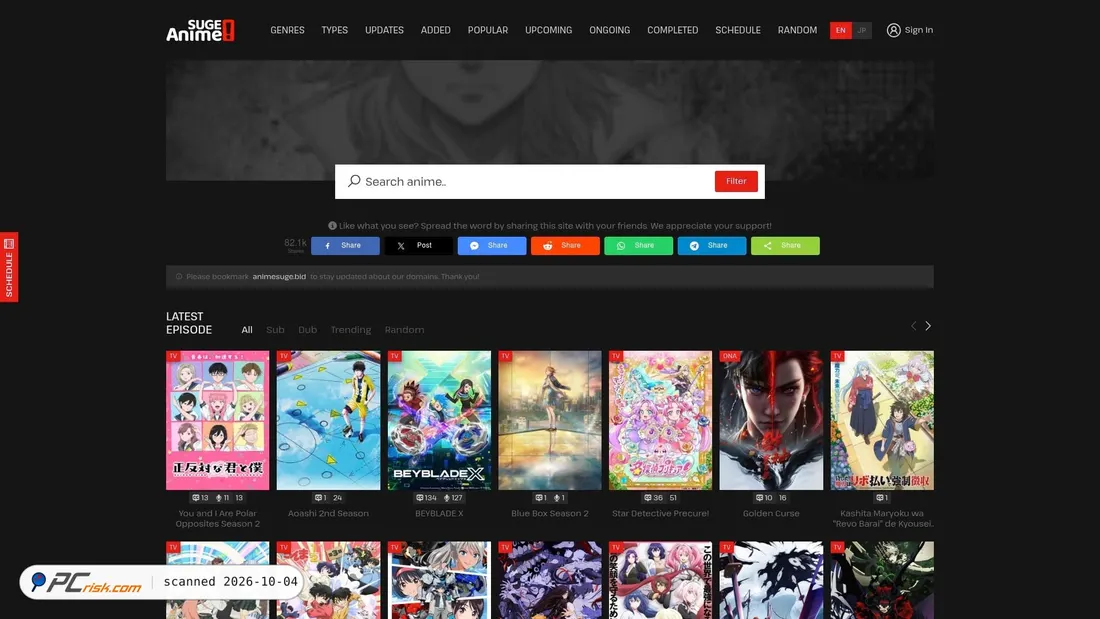Click the Blue Box Season 2 title
The width and height of the screenshot is (1100, 619).
pos(550,514)
